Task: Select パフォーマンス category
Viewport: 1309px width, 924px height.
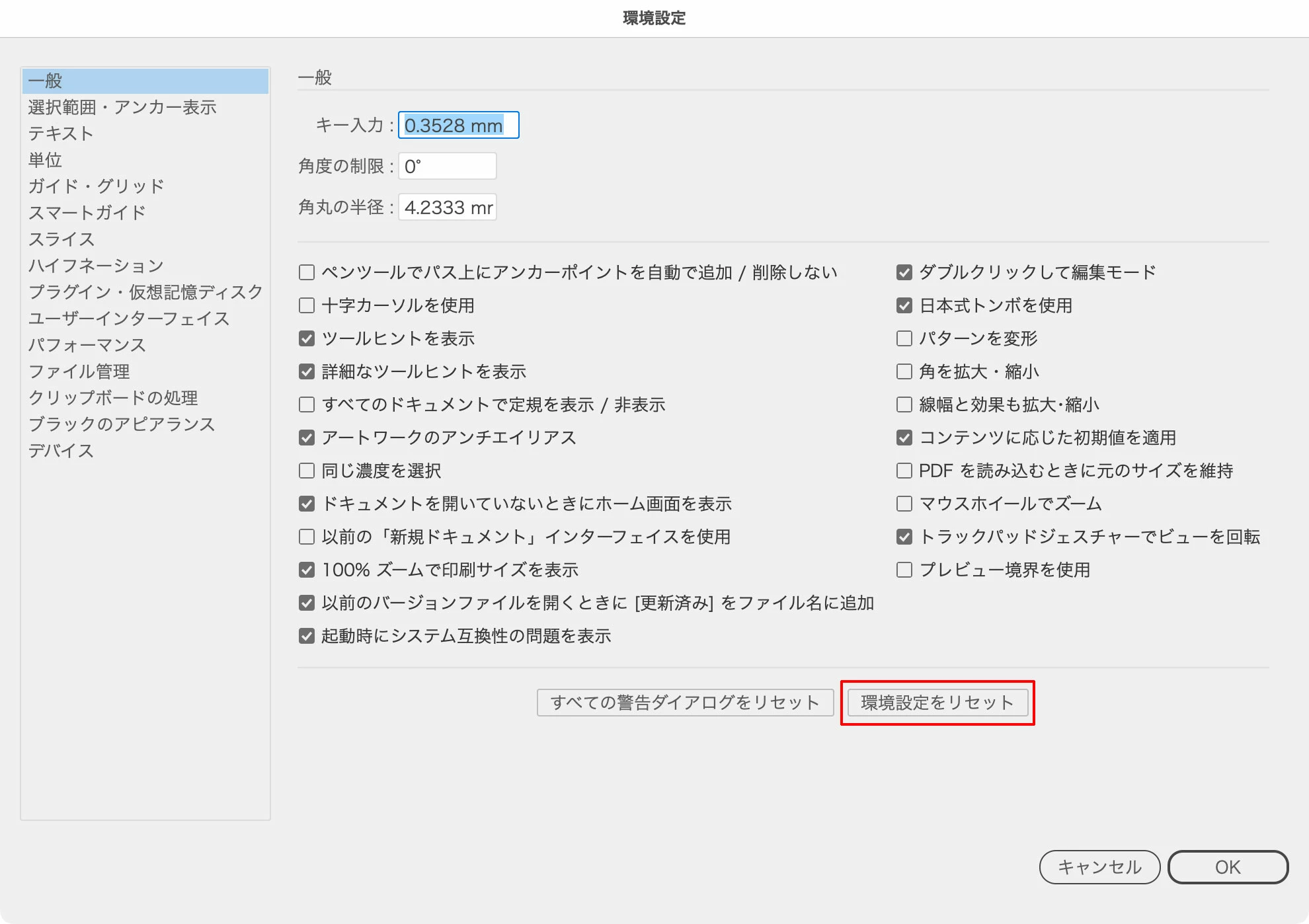Action: coord(87,345)
